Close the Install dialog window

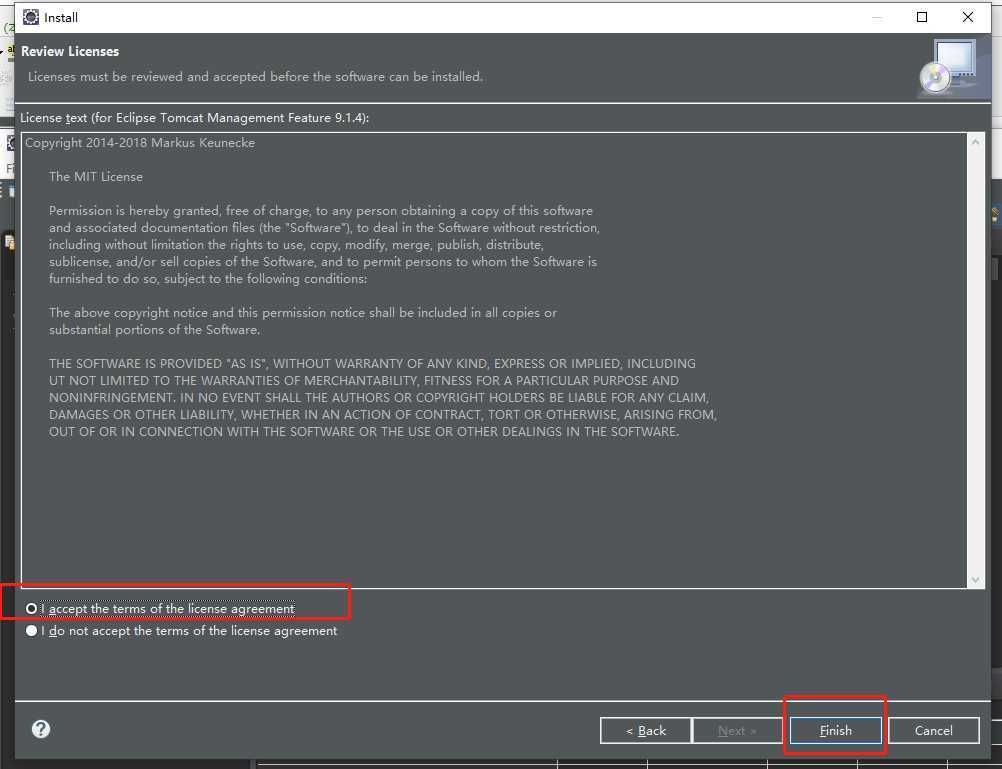click(967, 17)
